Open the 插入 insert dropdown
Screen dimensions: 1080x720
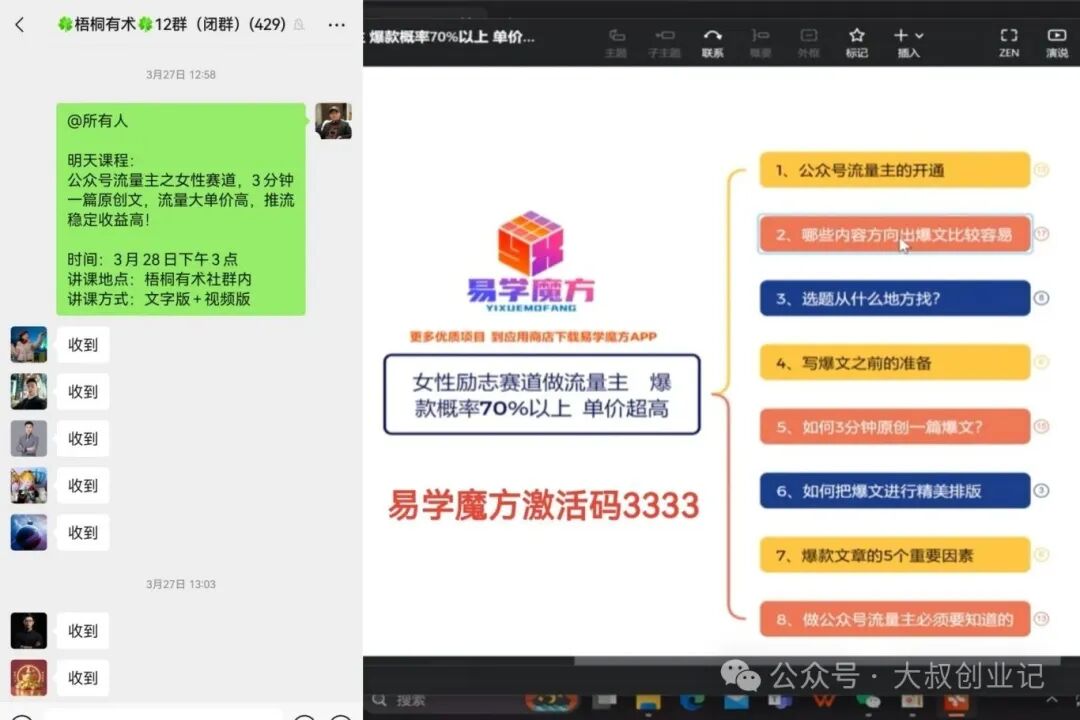tap(908, 40)
